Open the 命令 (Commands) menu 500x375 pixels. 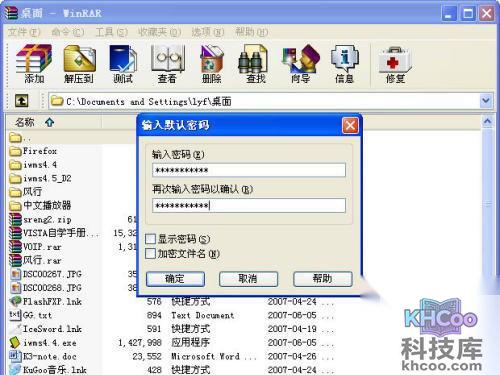coord(68,32)
